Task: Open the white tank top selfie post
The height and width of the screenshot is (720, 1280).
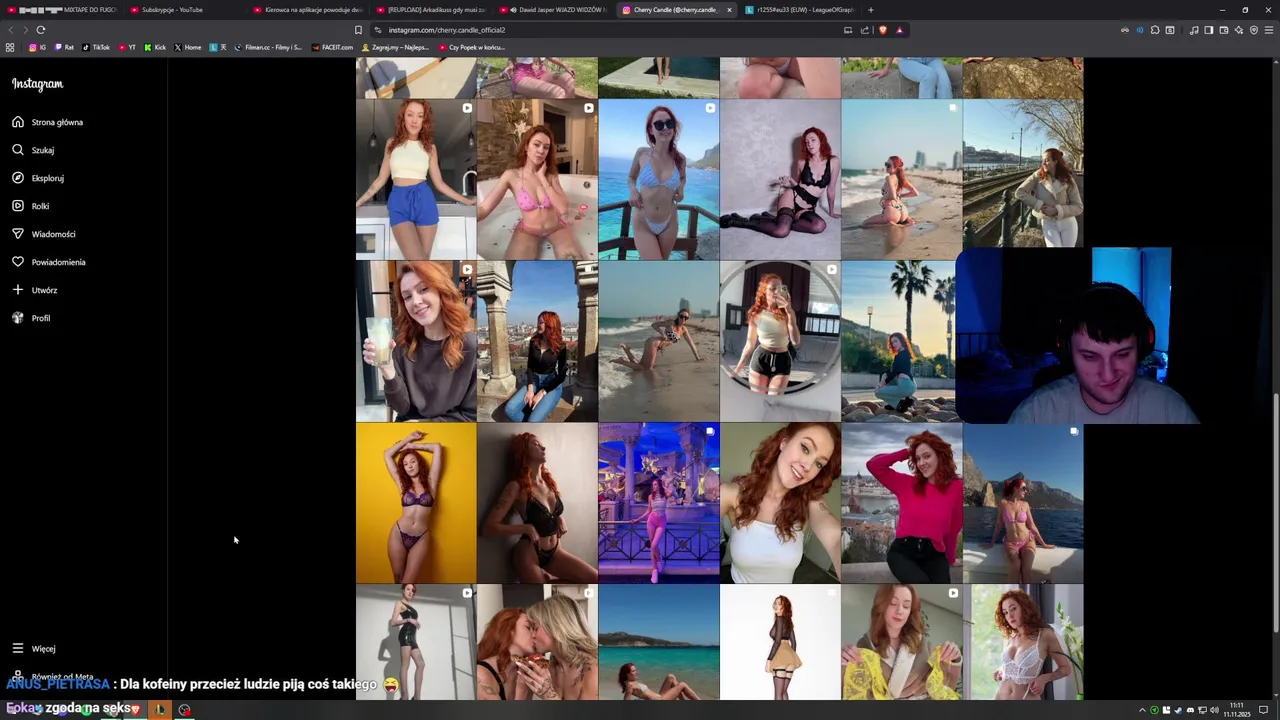Action: pyautogui.click(x=780, y=502)
